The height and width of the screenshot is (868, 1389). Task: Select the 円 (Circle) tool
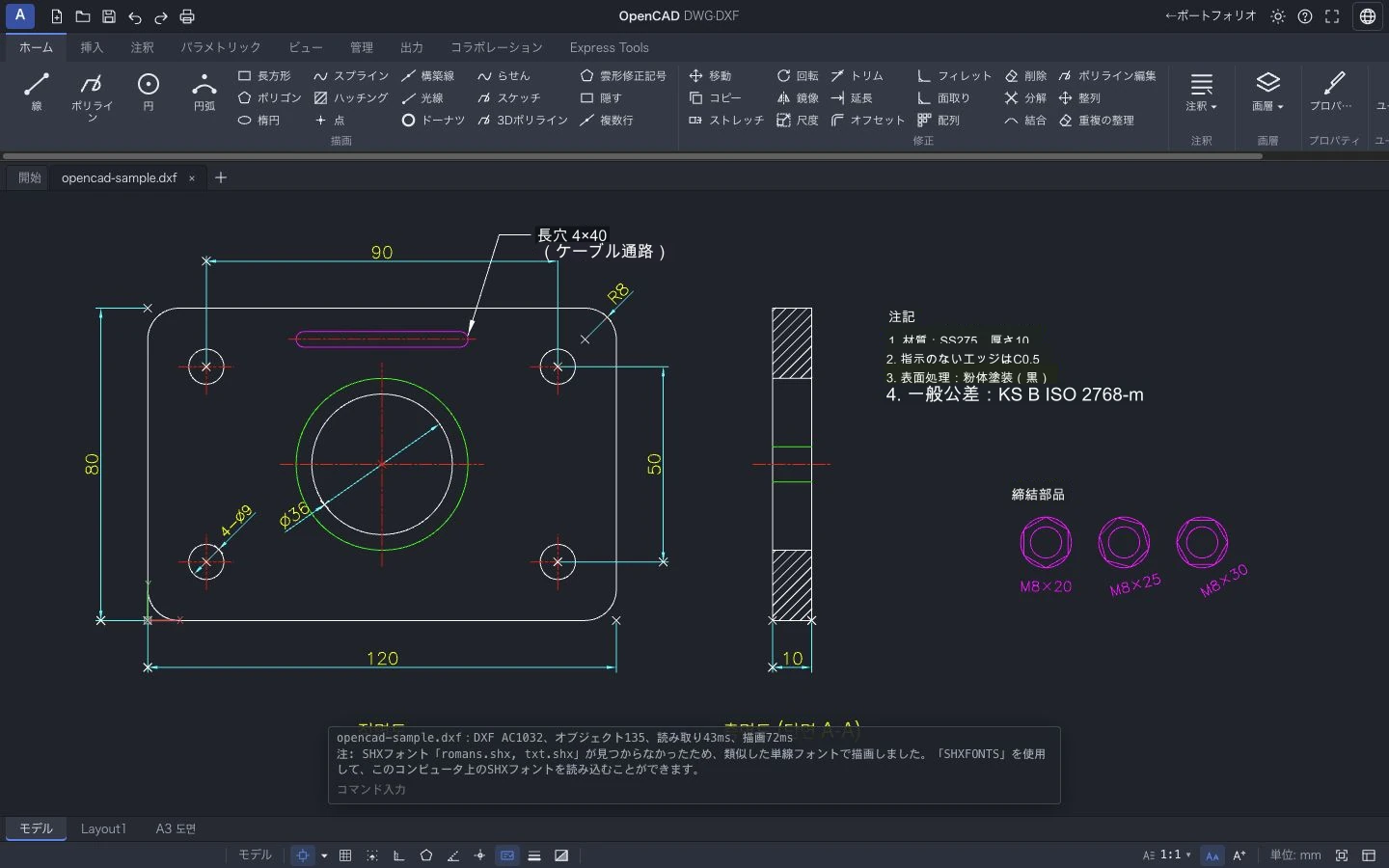pos(148,93)
